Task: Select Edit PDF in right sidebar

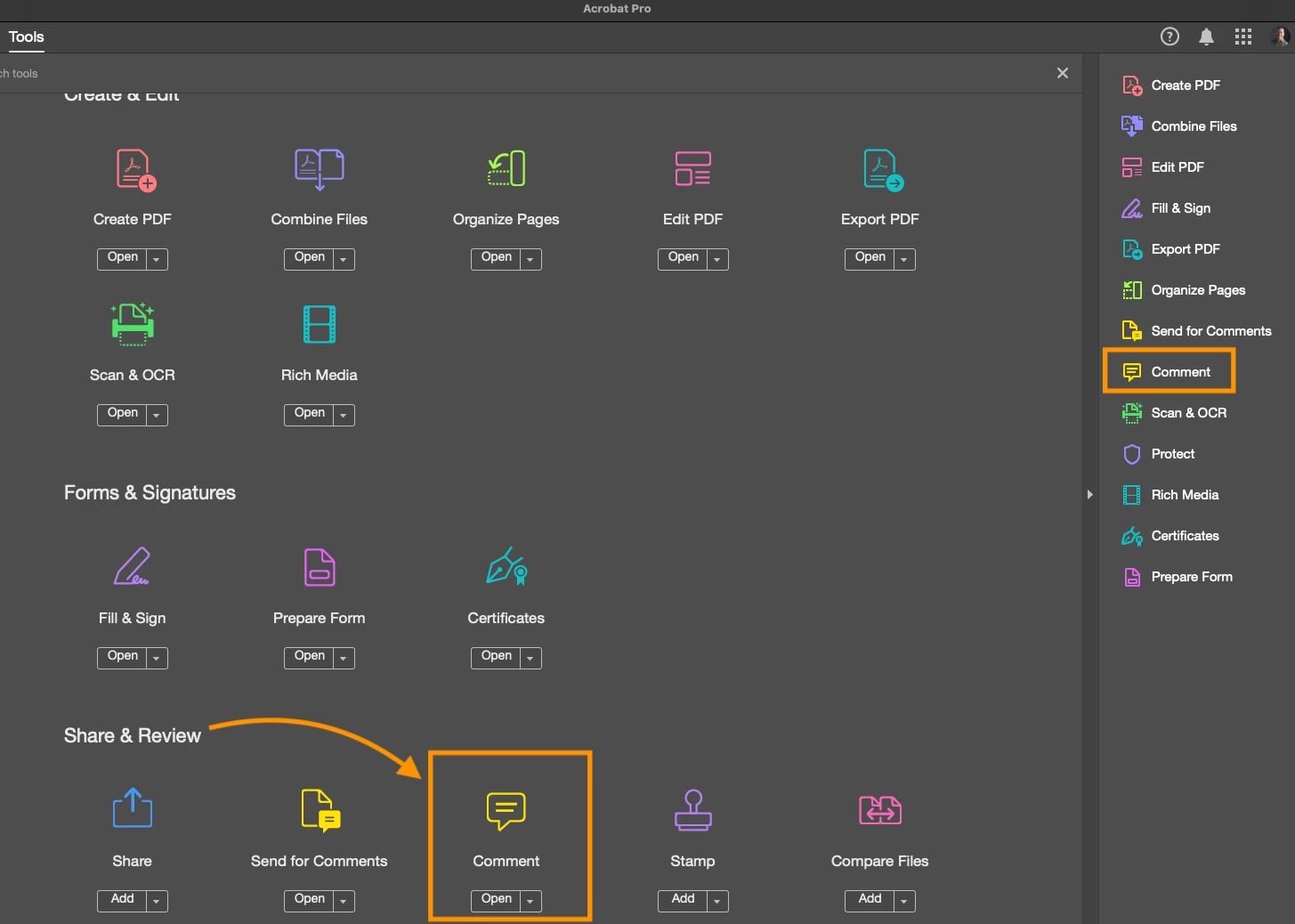Action: point(1162,167)
